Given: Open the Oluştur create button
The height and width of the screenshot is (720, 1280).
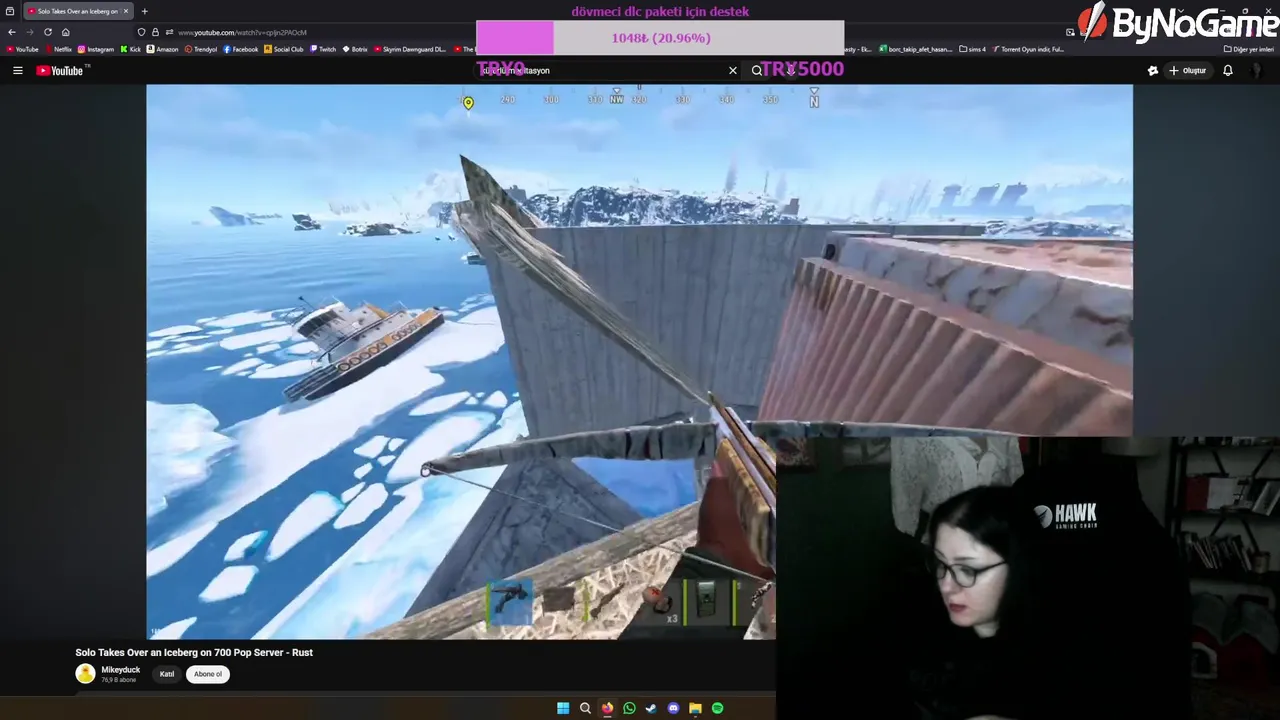Looking at the screenshot, I should 1188,71.
